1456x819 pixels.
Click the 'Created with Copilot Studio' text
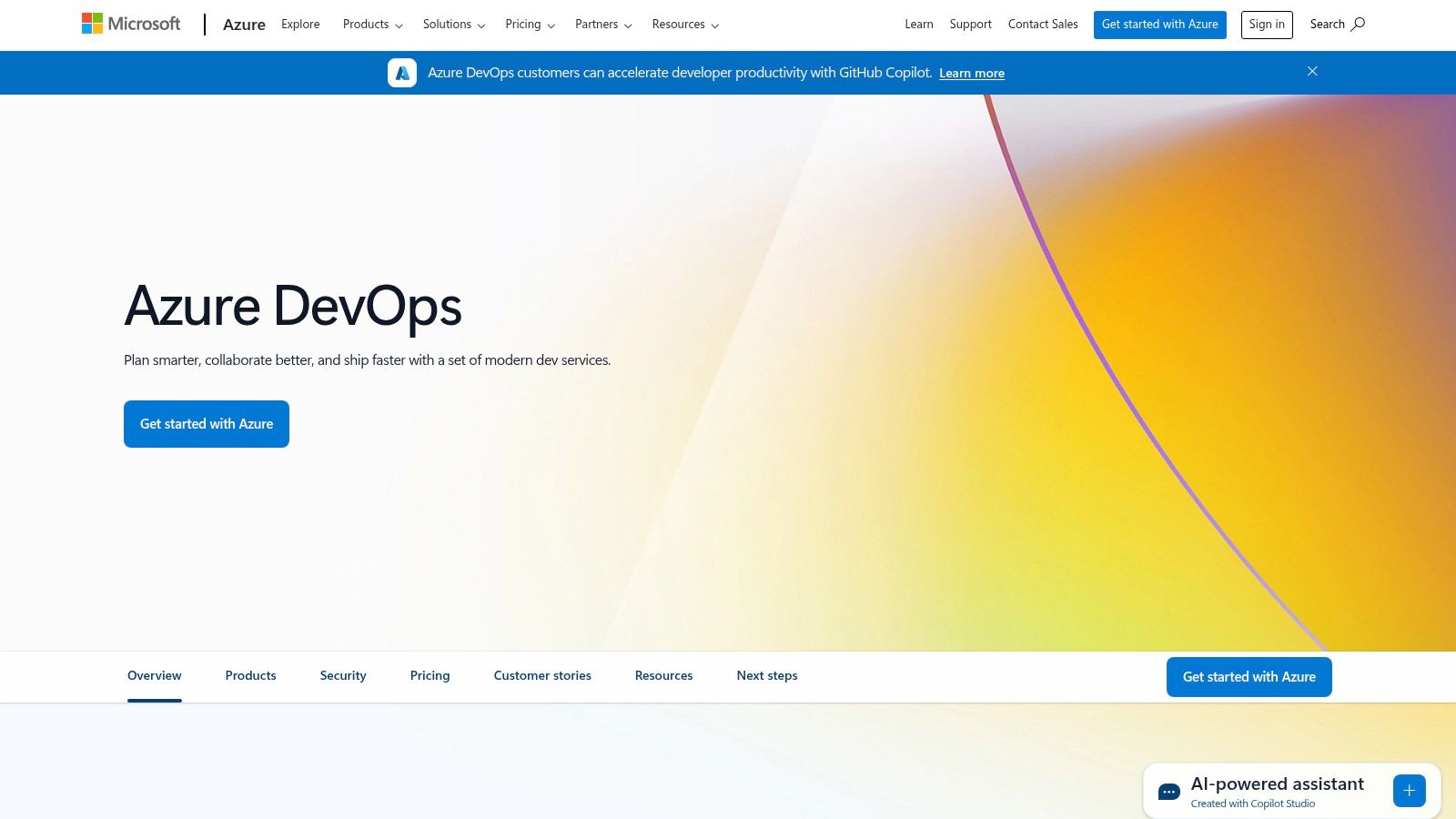[x=1253, y=804]
